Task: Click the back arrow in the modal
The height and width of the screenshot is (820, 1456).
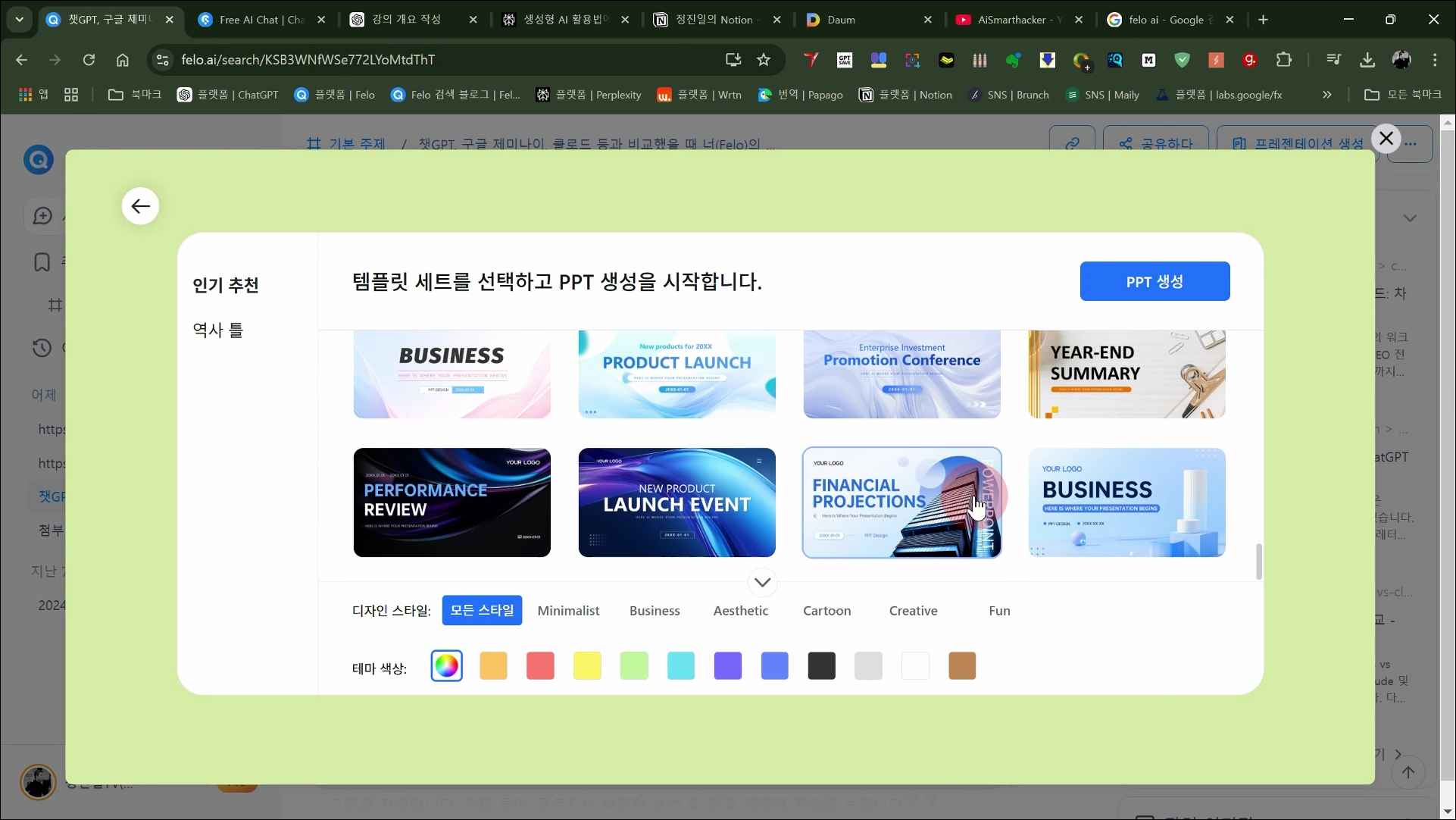Action: 140,206
